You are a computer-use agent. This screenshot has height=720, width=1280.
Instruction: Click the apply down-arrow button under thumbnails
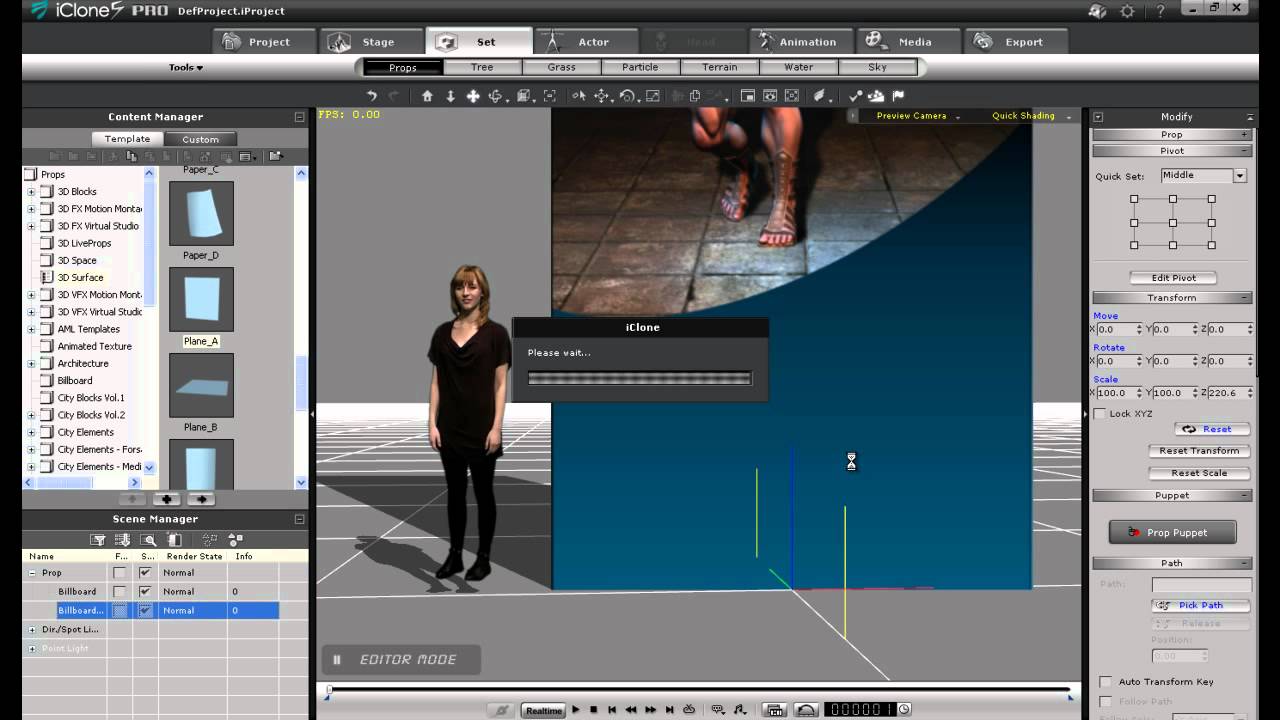point(166,499)
